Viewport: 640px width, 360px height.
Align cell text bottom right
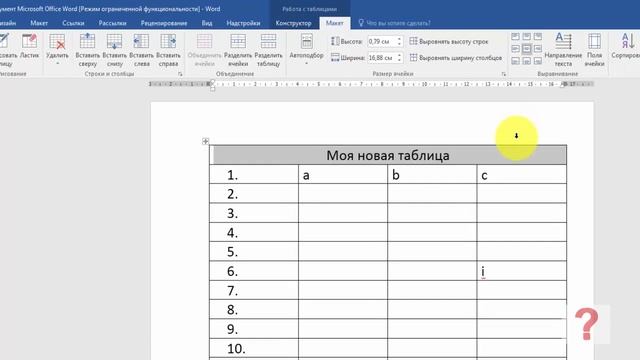pyautogui.click(x=538, y=61)
